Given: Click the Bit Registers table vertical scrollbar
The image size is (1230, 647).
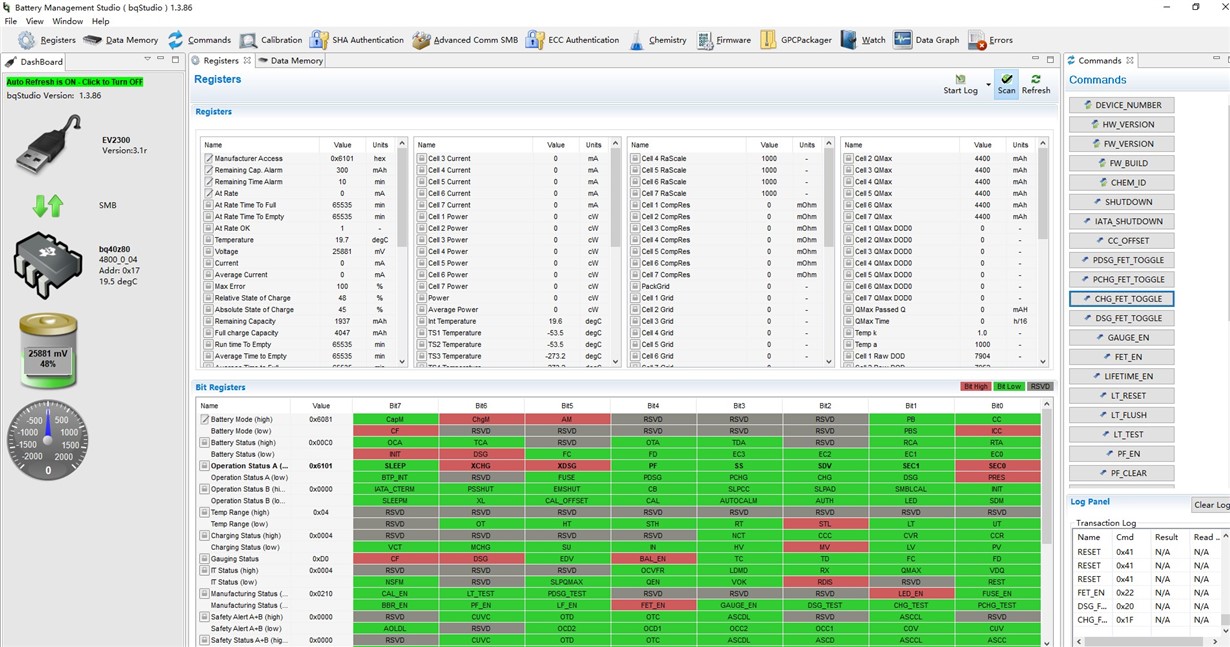Looking at the screenshot, I should (1047, 520).
